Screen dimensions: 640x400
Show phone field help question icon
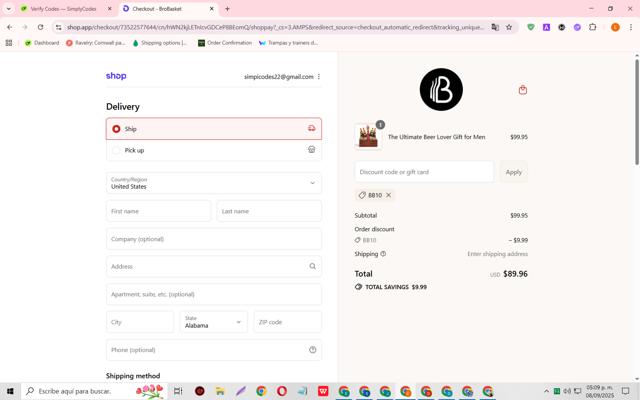point(312,350)
